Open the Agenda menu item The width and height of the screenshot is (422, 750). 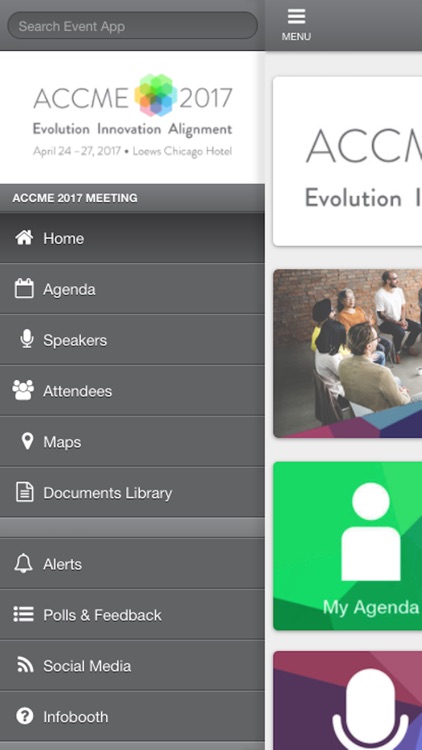pos(132,289)
